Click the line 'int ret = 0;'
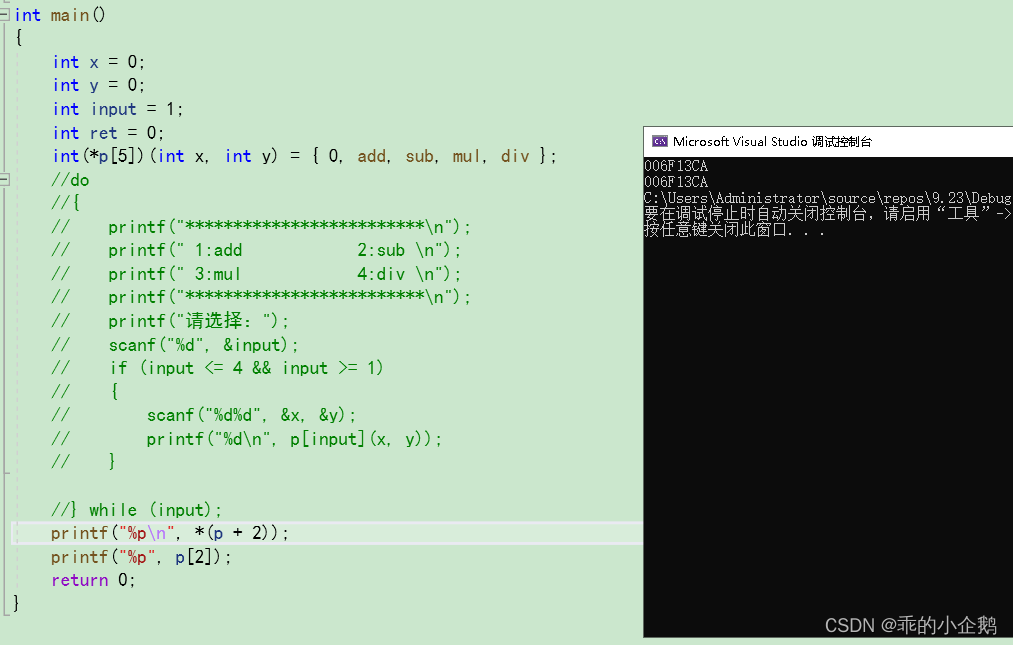 click(x=108, y=132)
